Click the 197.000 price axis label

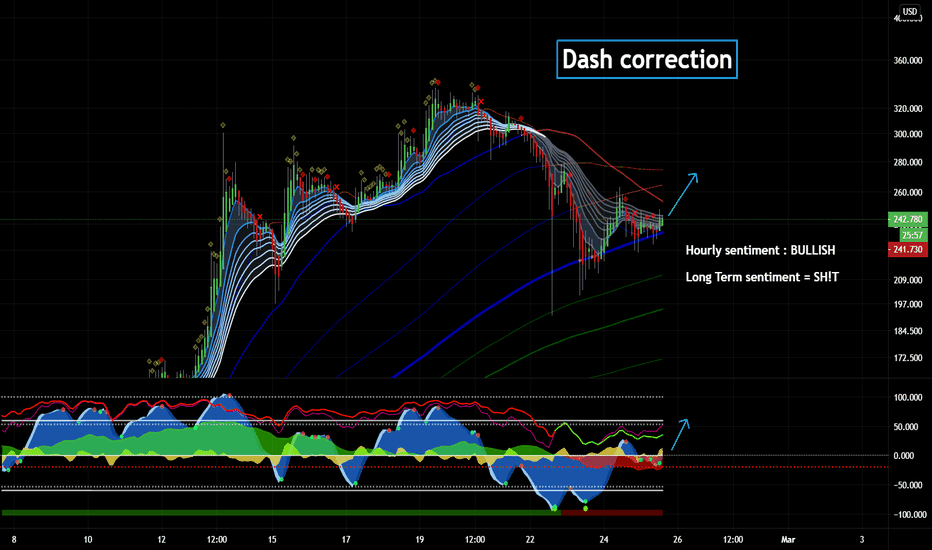[908, 304]
